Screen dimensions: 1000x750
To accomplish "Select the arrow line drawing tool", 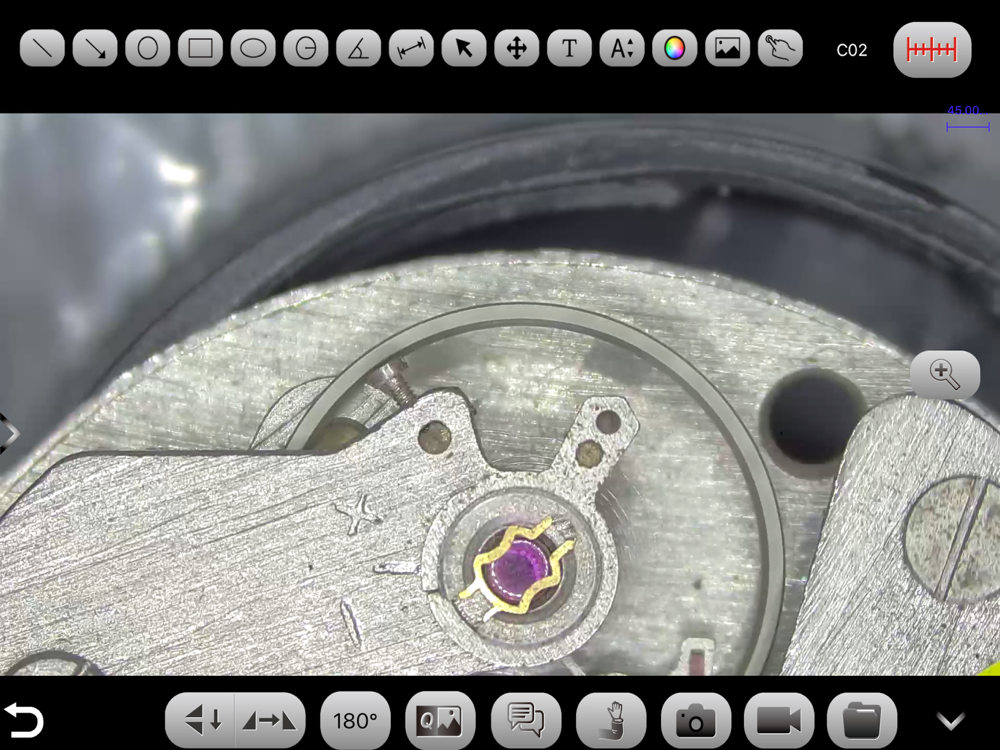I will point(95,48).
